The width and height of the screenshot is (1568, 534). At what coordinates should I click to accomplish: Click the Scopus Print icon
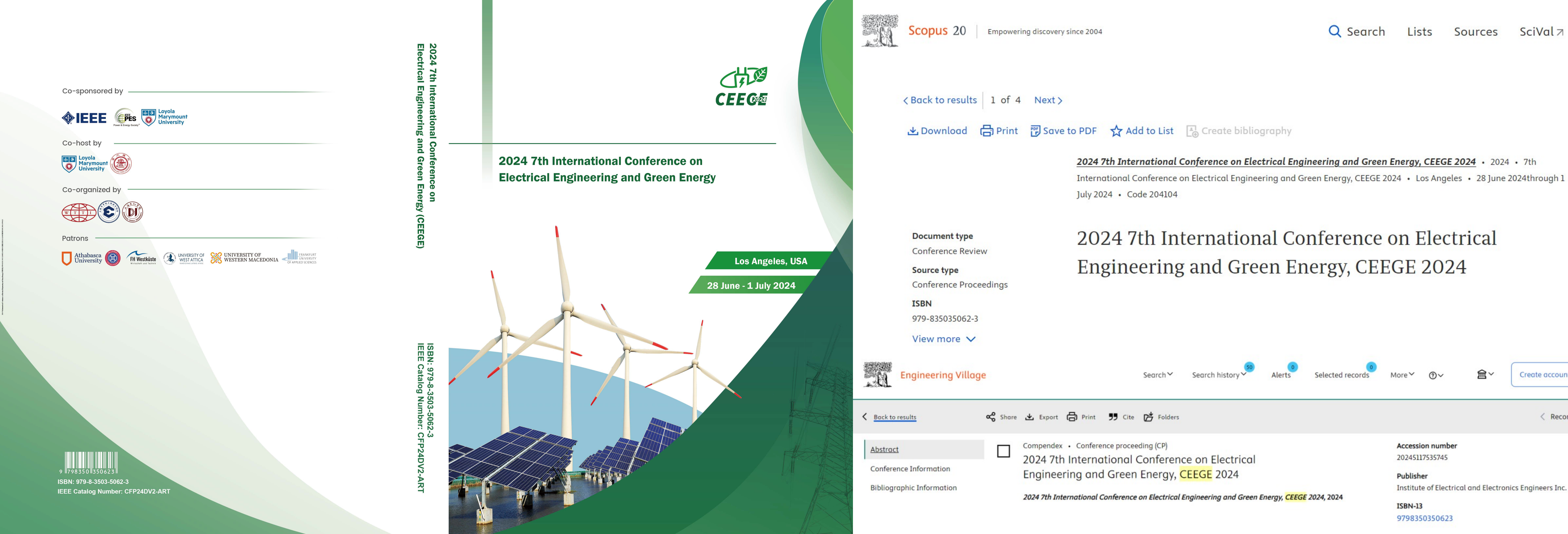986,131
